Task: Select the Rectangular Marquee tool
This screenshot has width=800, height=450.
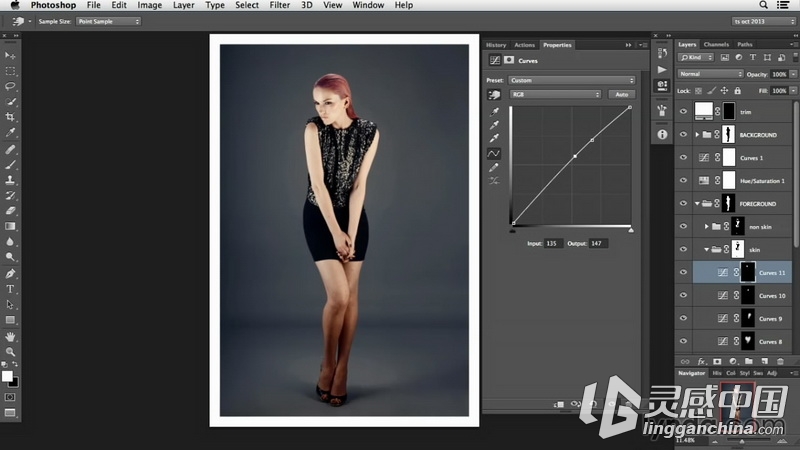Action: [10, 71]
